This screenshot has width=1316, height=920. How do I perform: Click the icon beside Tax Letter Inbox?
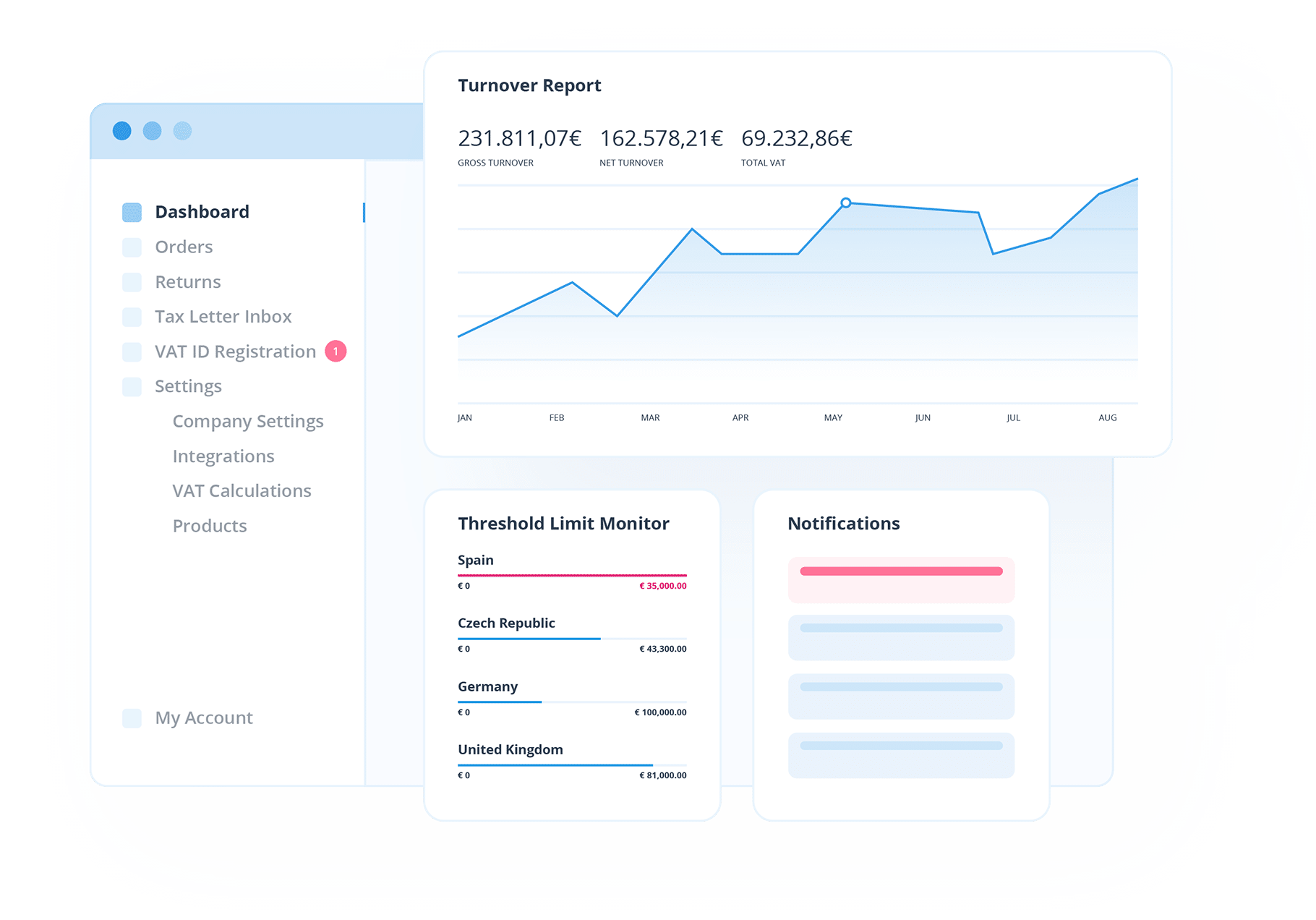pyautogui.click(x=132, y=317)
